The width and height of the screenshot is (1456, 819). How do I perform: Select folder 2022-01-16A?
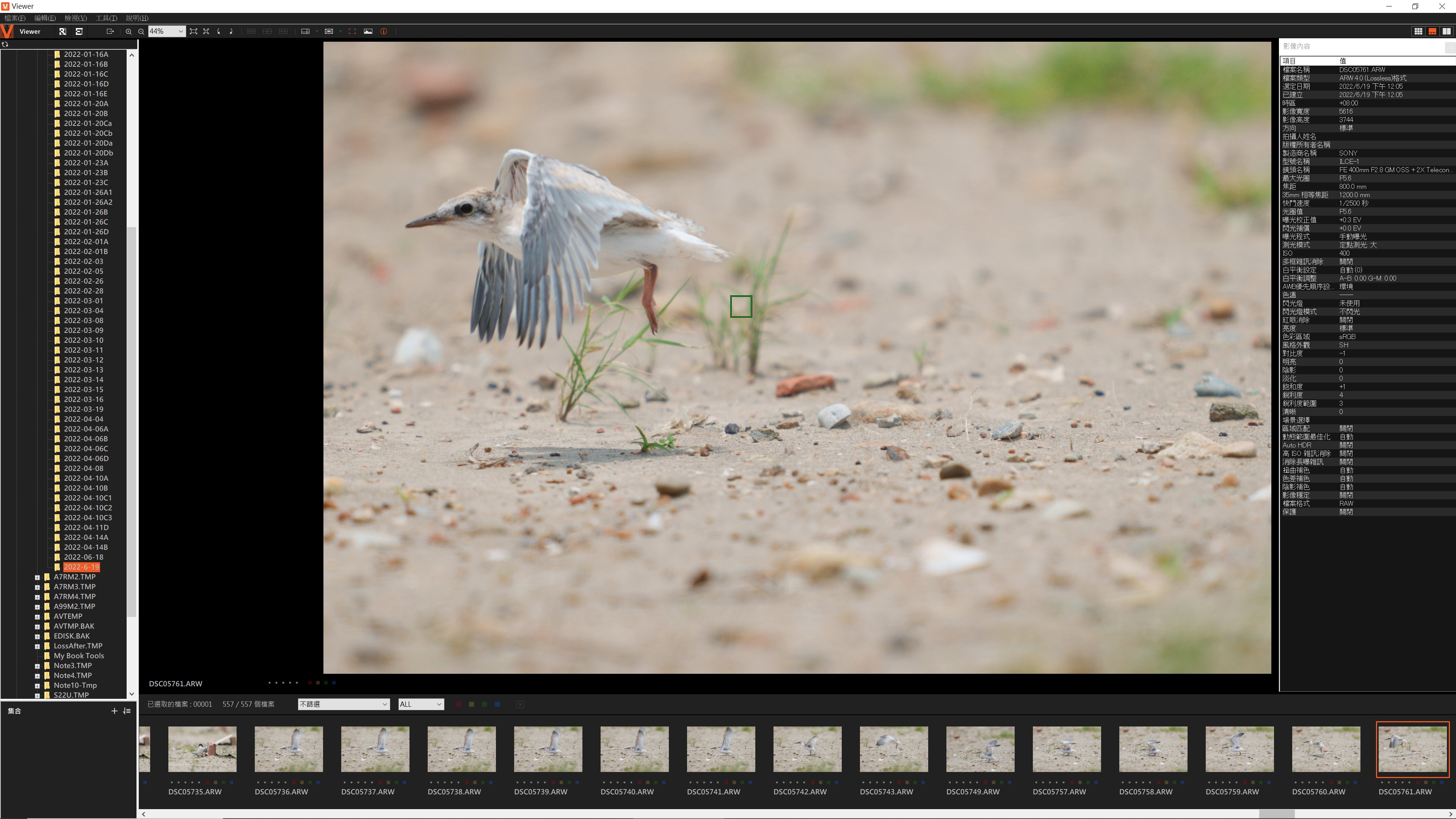pyautogui.click(x=86, y=54)
